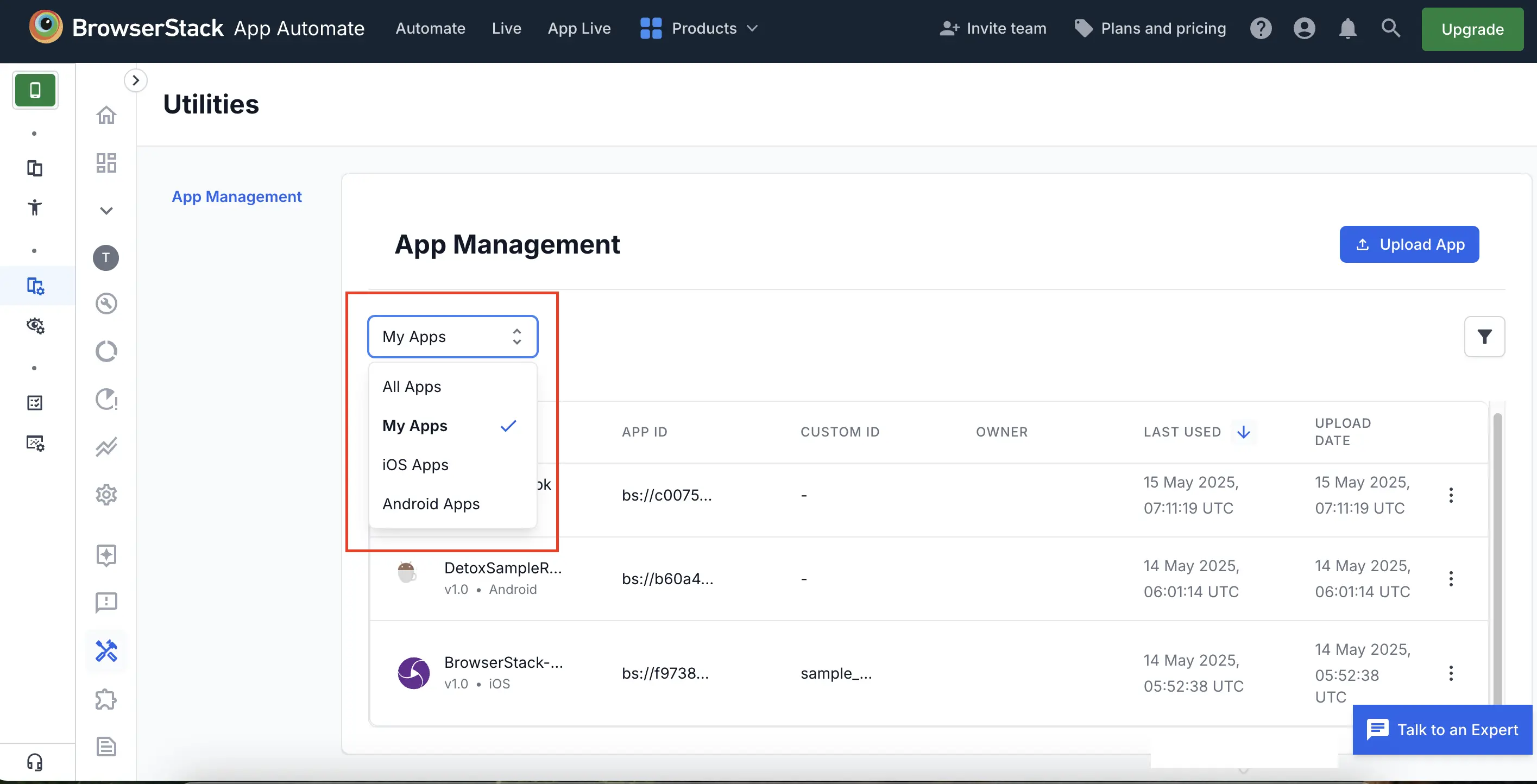Open the App Live nav item
The width and height of the screenshot is (1537, 784).
579,28
